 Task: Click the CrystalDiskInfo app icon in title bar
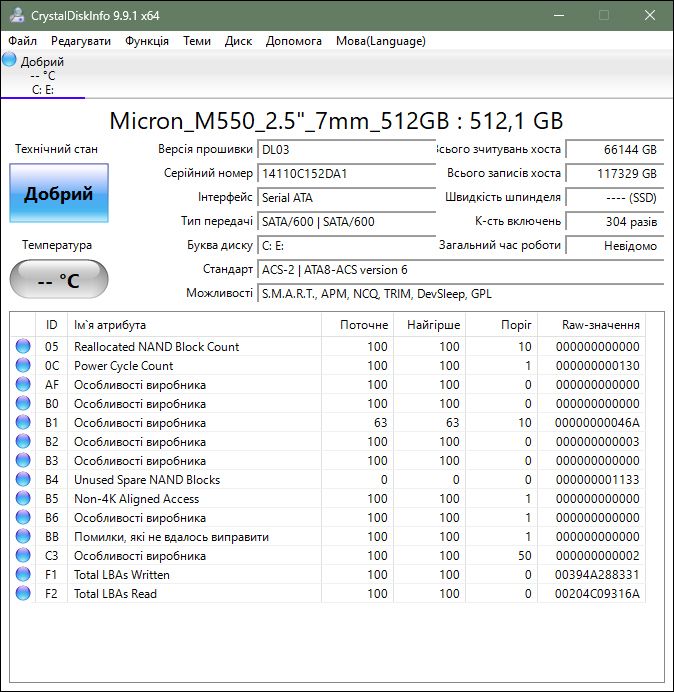pos(17,15)
